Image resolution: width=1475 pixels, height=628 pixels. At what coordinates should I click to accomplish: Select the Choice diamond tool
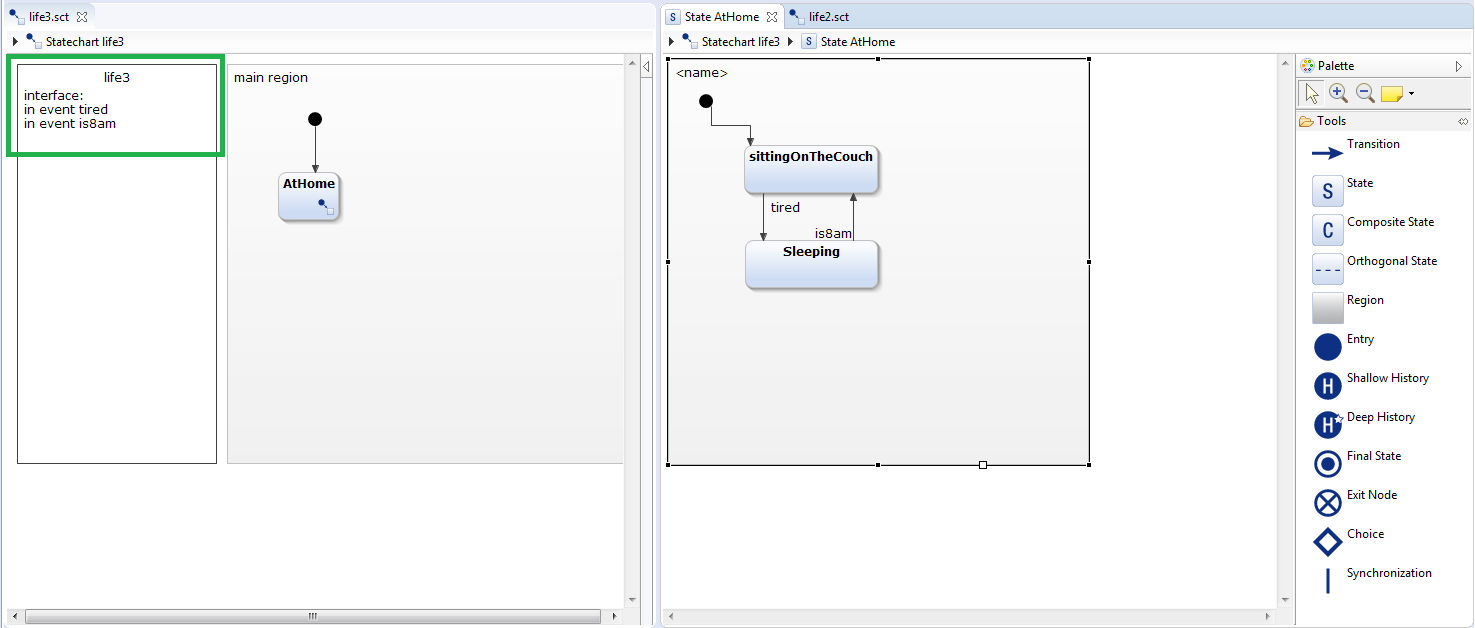(x=1327, y=542)
